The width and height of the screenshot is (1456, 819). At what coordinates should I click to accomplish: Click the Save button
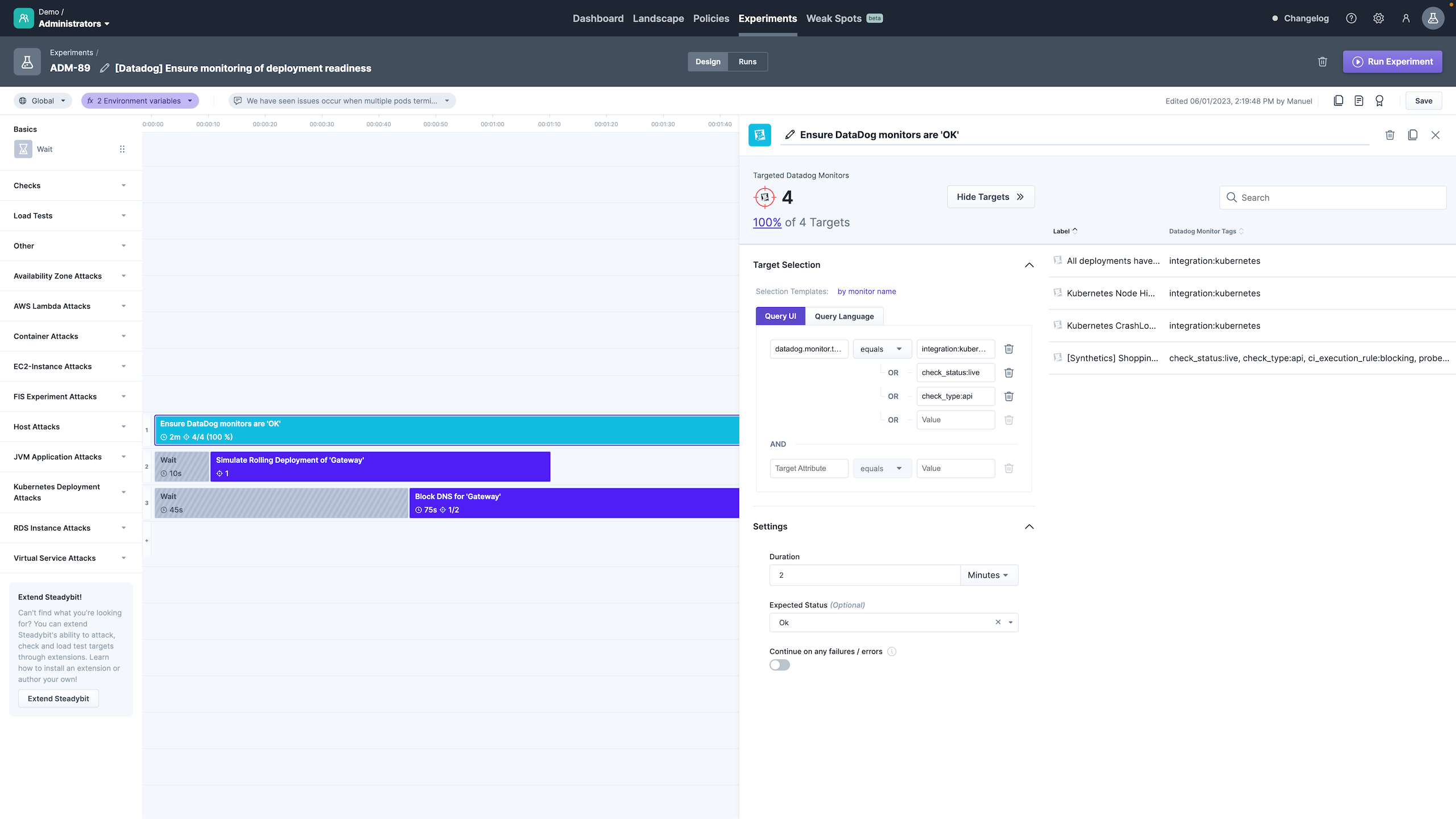tap(1424, 101)
